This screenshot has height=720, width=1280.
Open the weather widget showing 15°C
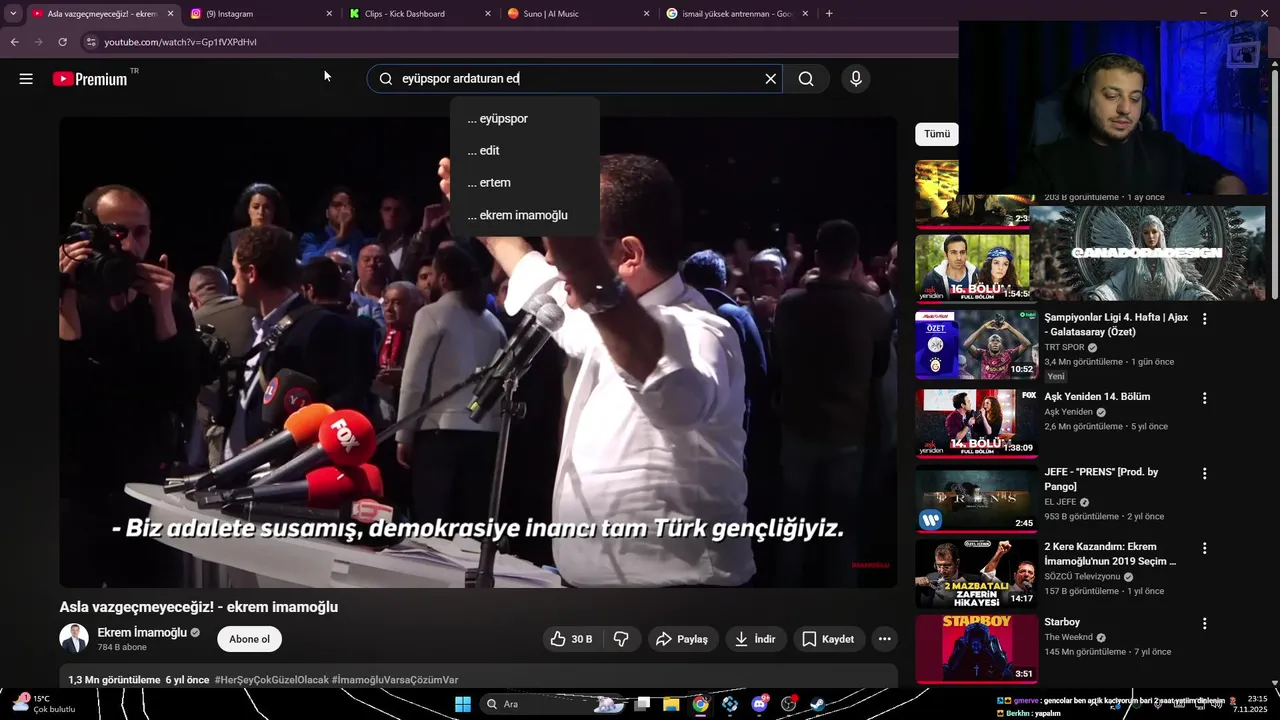pos(44,704)
